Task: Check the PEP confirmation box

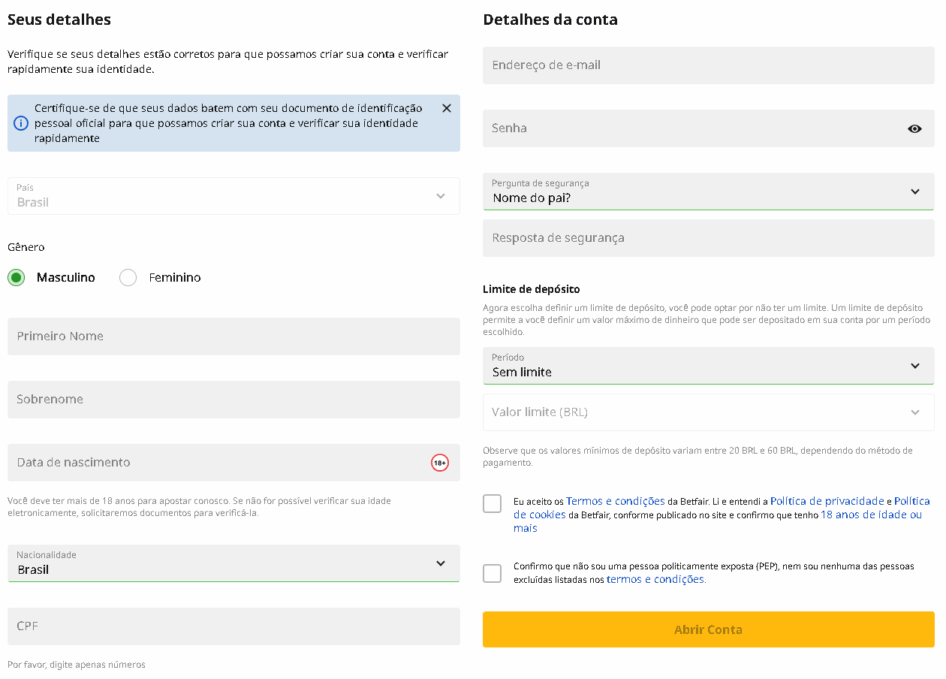Action: 492,574
